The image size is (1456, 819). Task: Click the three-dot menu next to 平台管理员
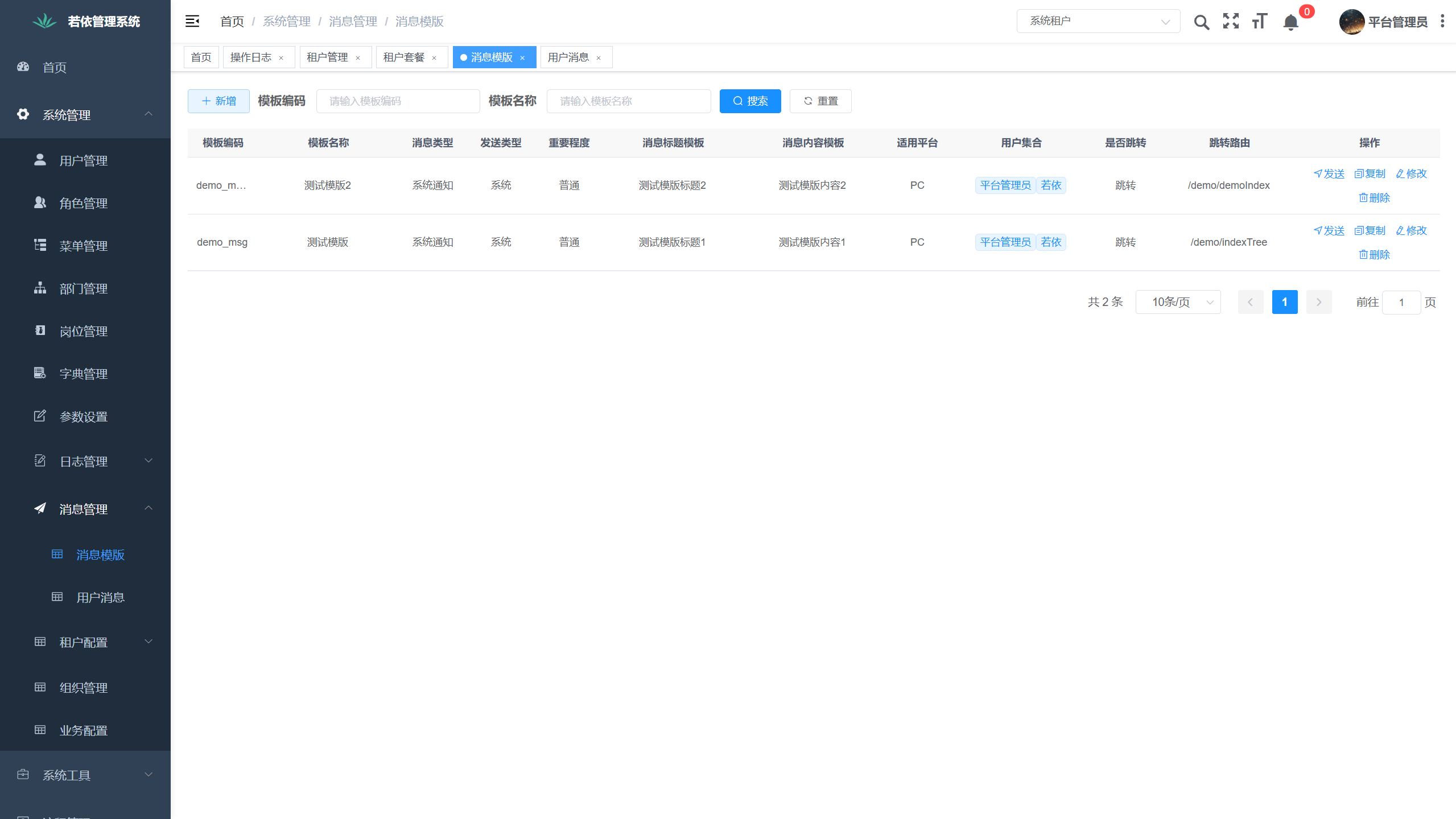[1442, 22]
